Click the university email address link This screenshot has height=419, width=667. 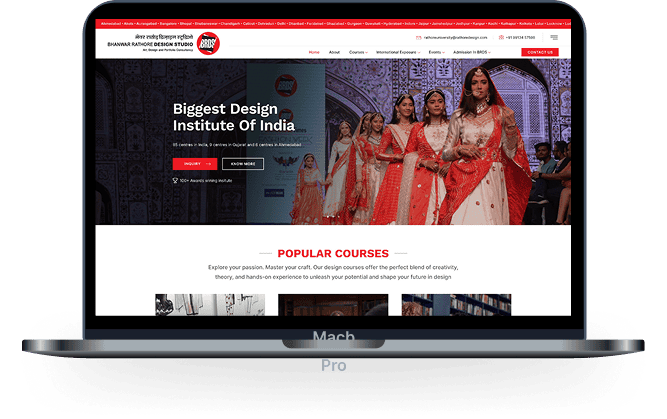click(x=452, y=38)
